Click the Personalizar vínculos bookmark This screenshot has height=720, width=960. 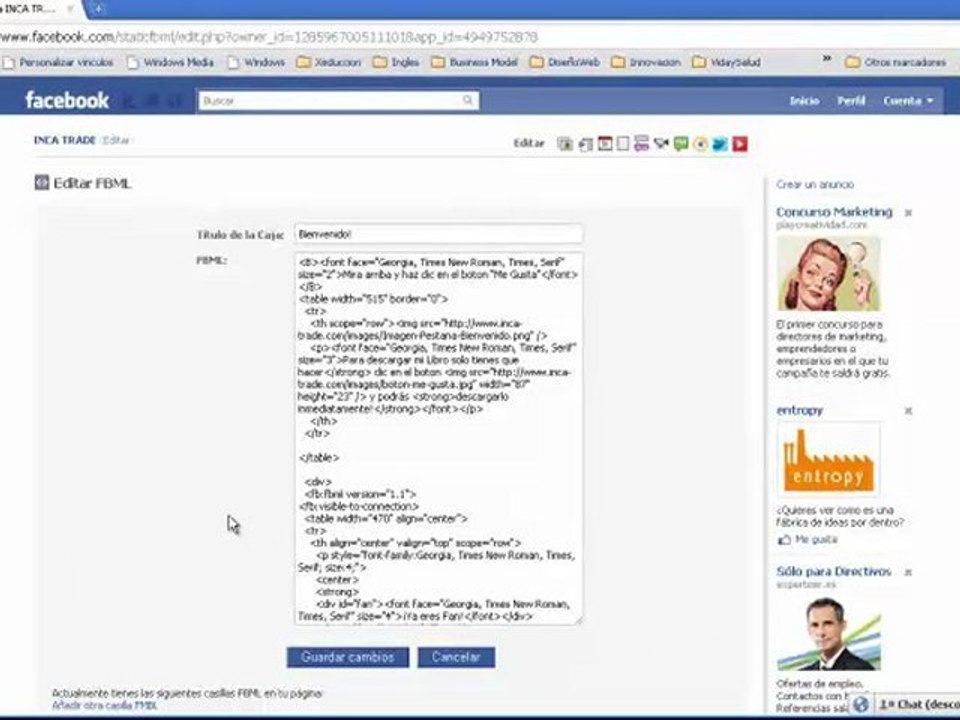click(x=58, y=62)
